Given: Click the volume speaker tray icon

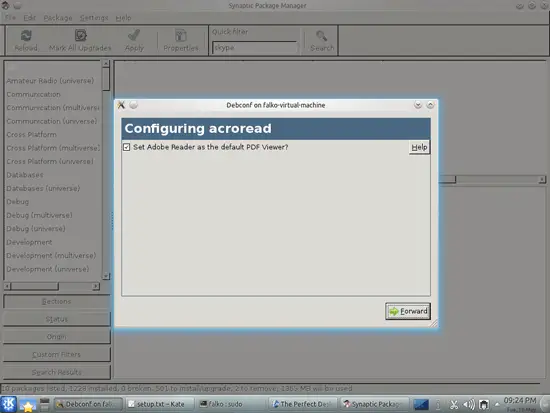Looking at the screenshot, I should click(469, 405).
